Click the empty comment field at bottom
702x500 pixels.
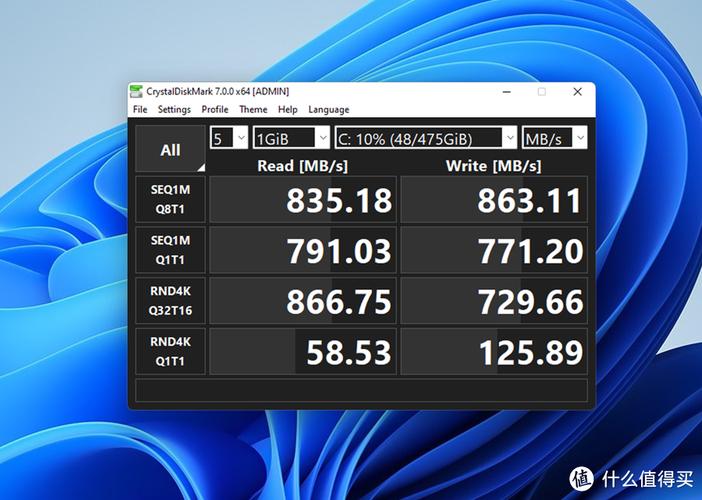[x=361, y=390]
